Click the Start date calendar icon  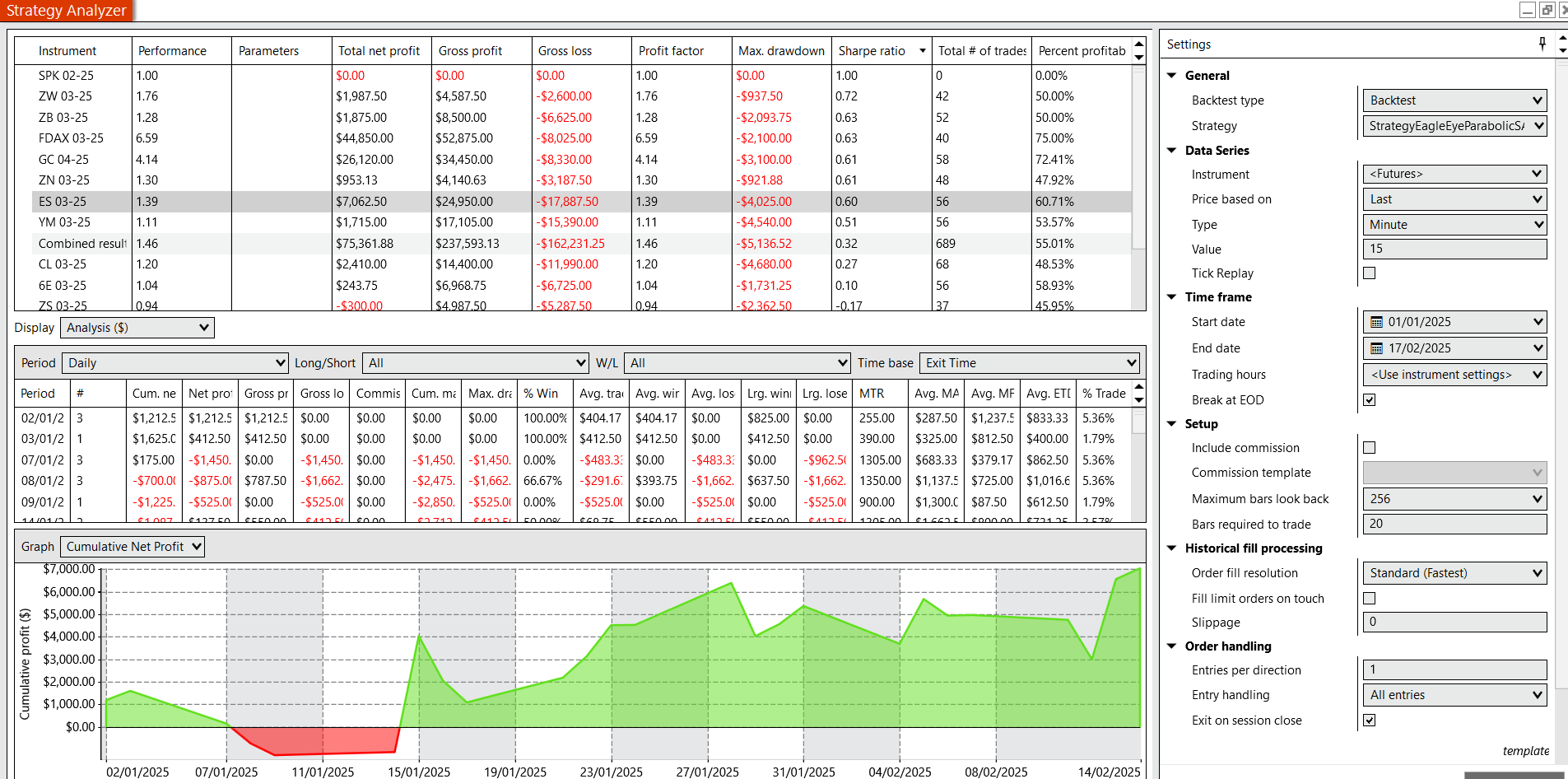coord(1376,322)
